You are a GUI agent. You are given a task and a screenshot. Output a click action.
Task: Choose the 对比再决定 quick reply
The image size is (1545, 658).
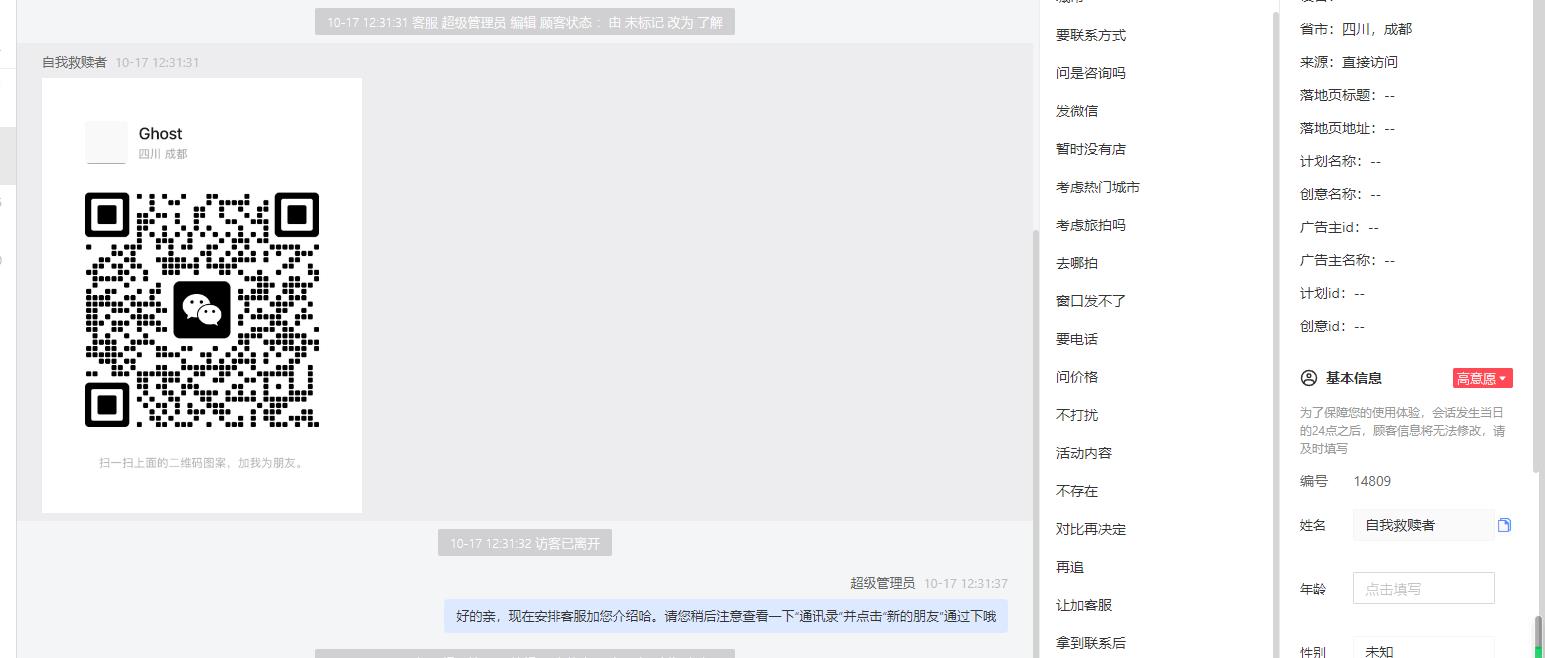point(1091,529)
